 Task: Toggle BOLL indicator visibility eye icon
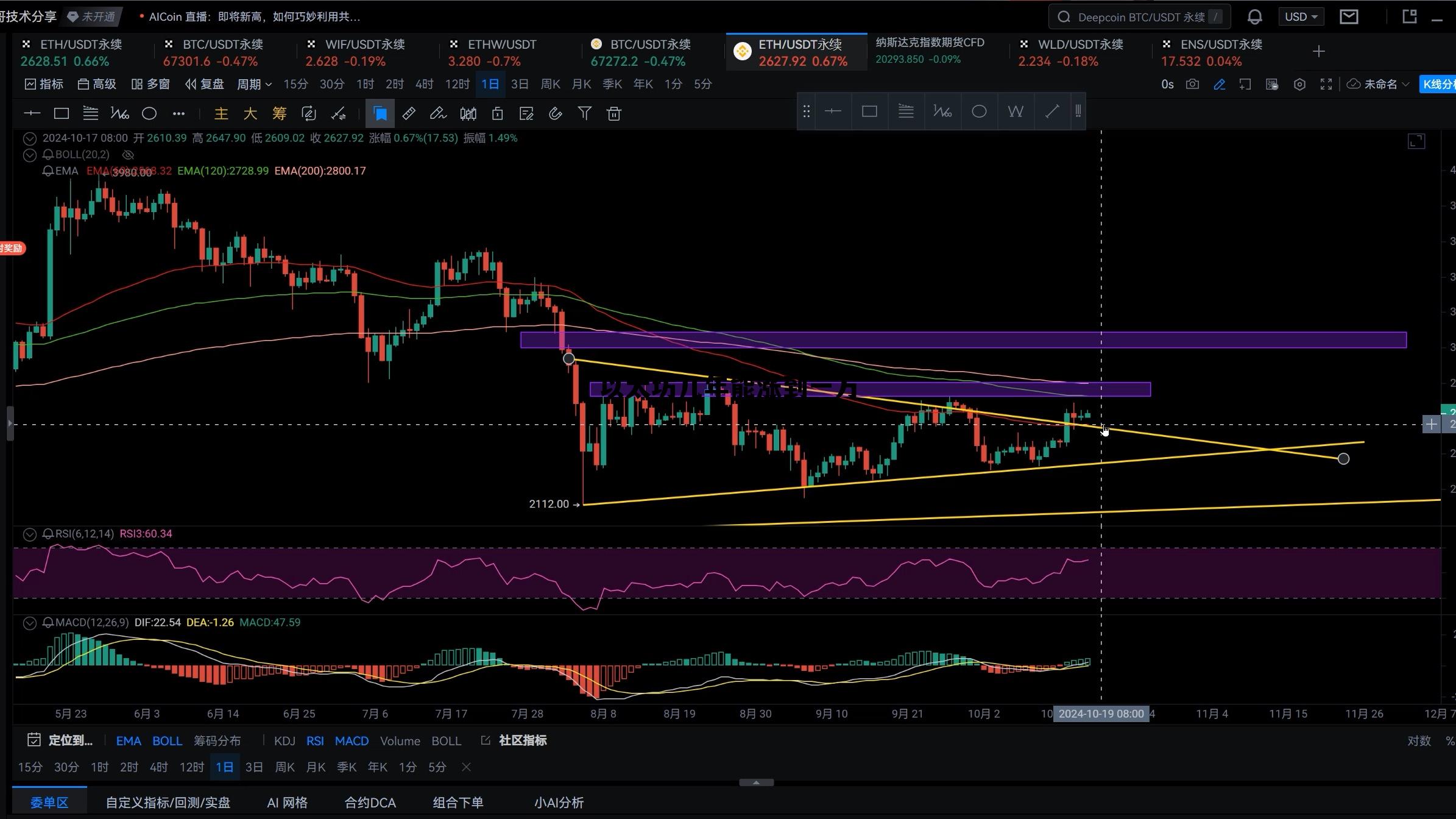(x=128, y=155)
